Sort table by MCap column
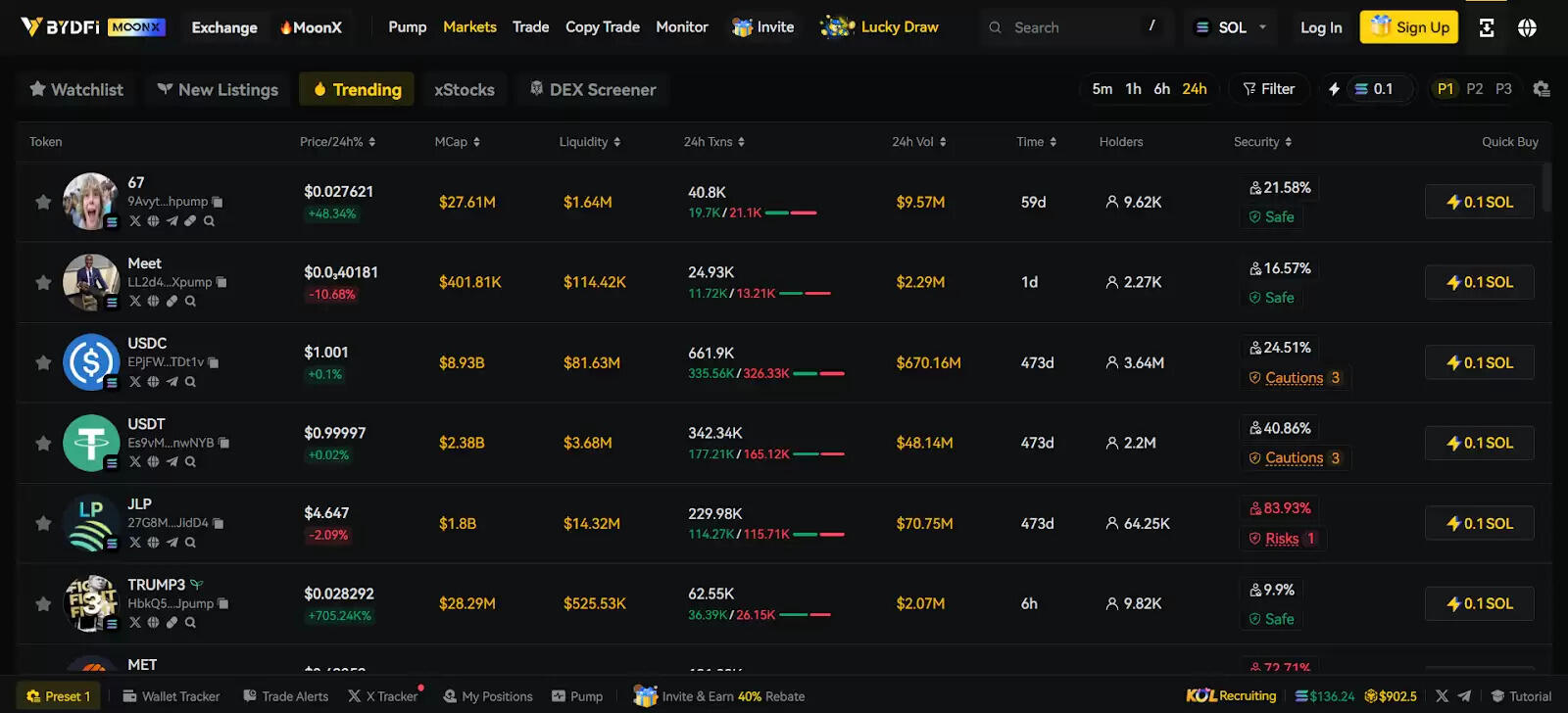Screen dimensions: 1568x713 click(x=457, y=142)
